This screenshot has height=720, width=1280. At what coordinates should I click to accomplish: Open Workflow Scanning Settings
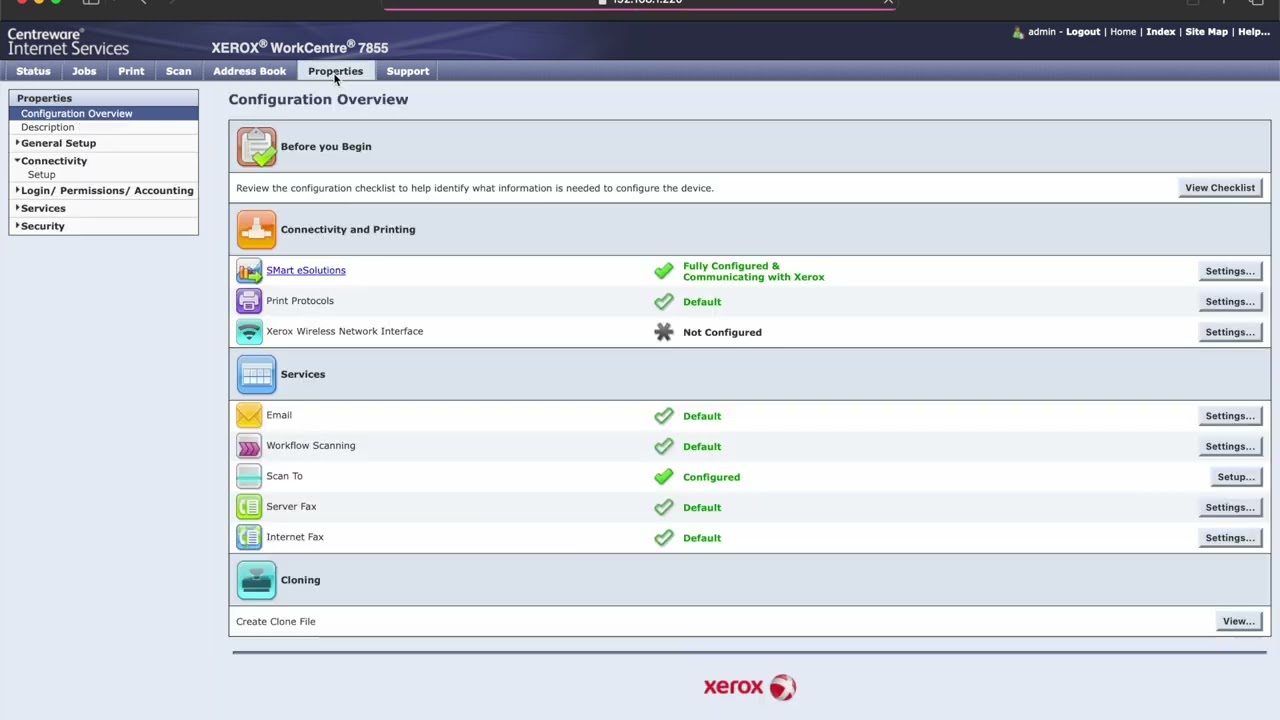pos(1230,447)
